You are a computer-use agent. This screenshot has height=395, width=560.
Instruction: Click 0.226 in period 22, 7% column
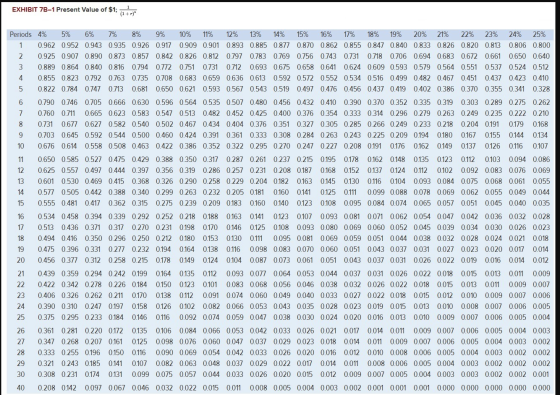[117, 285]
